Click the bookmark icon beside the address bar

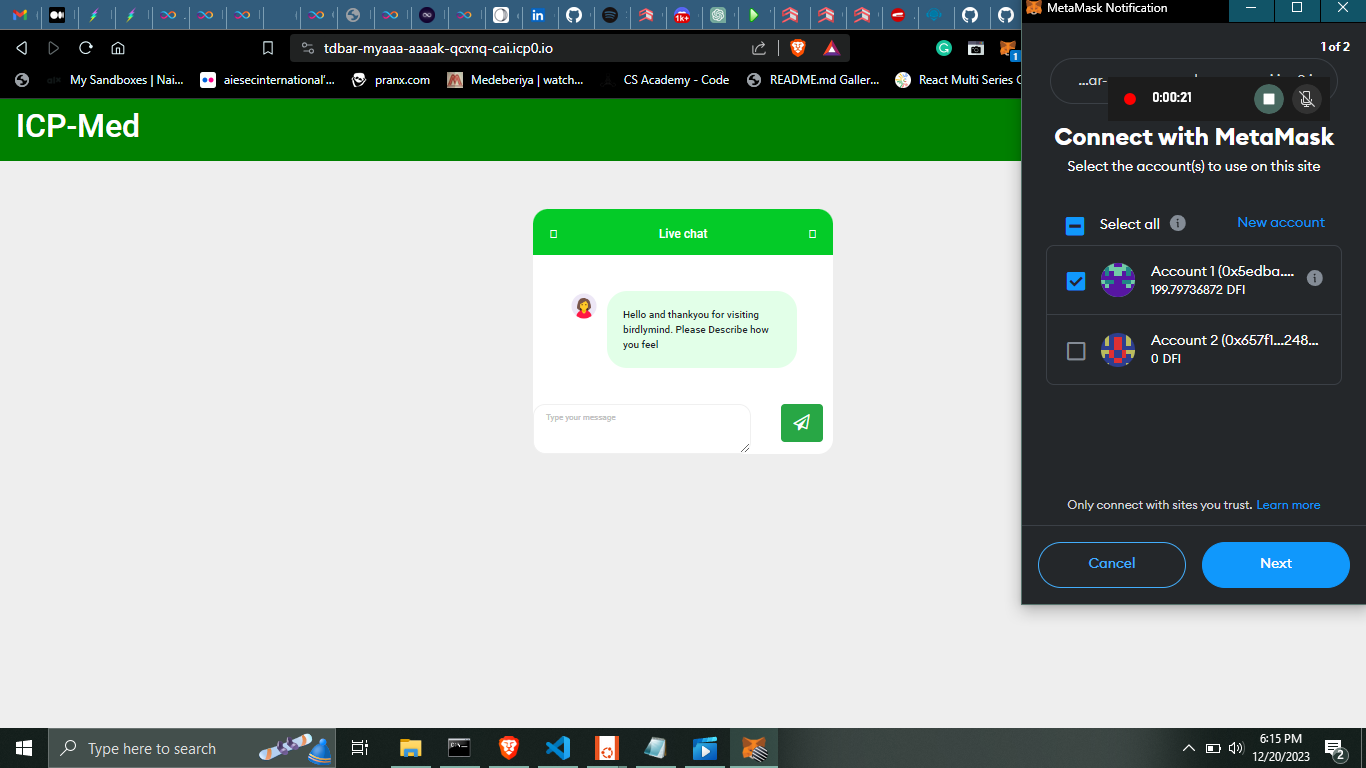click(268, 48)
